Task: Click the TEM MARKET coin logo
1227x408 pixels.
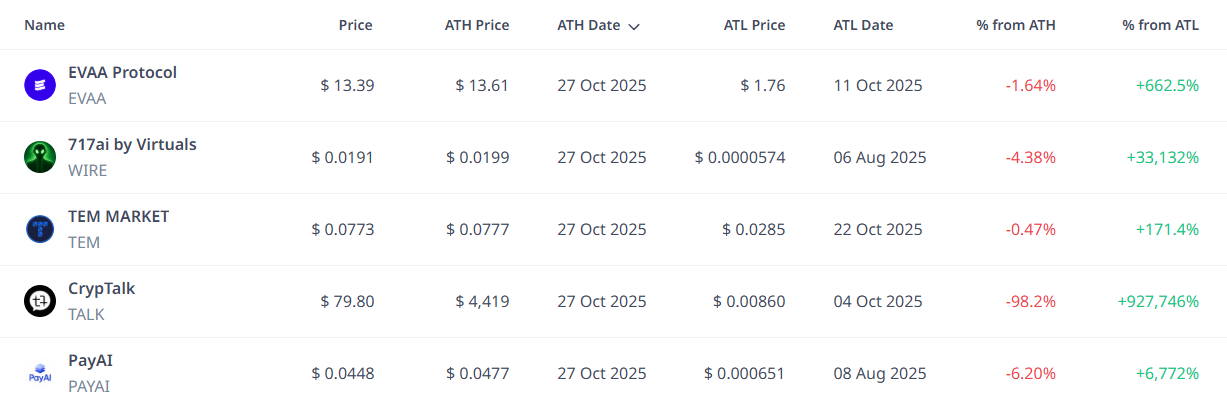Action: [x=40, y=229]
